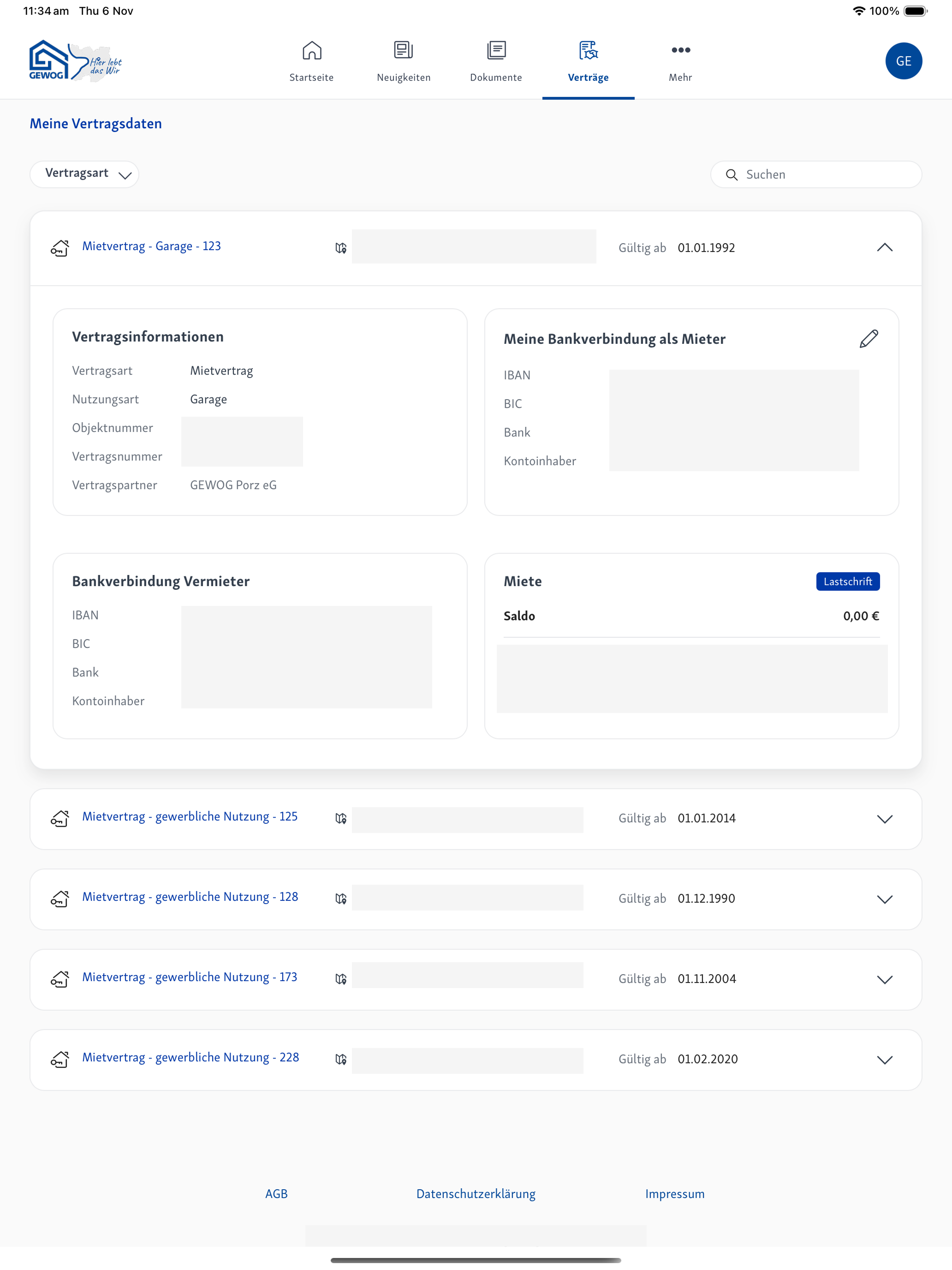
Task: Open the Mehr three-dots icon
Action: [681, 50]
